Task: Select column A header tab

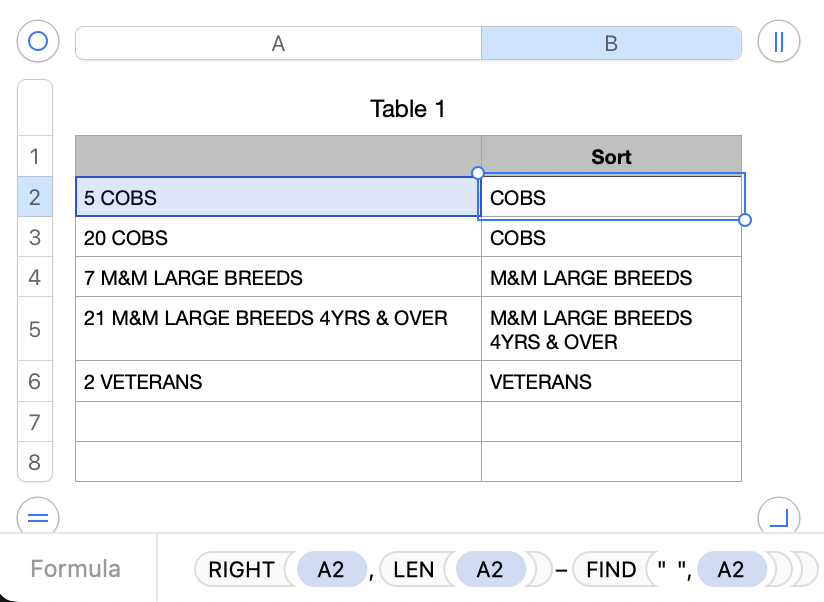Action: [278, 43]
